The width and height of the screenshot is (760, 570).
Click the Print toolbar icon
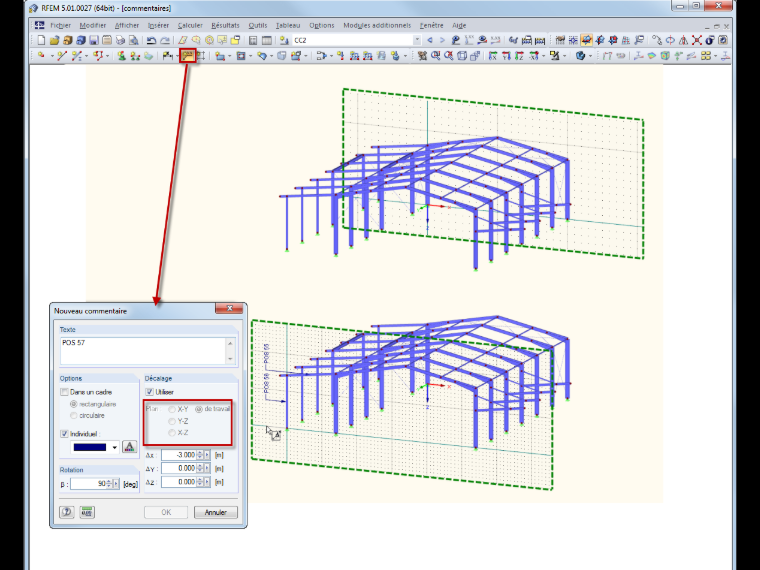coord(120,40)
